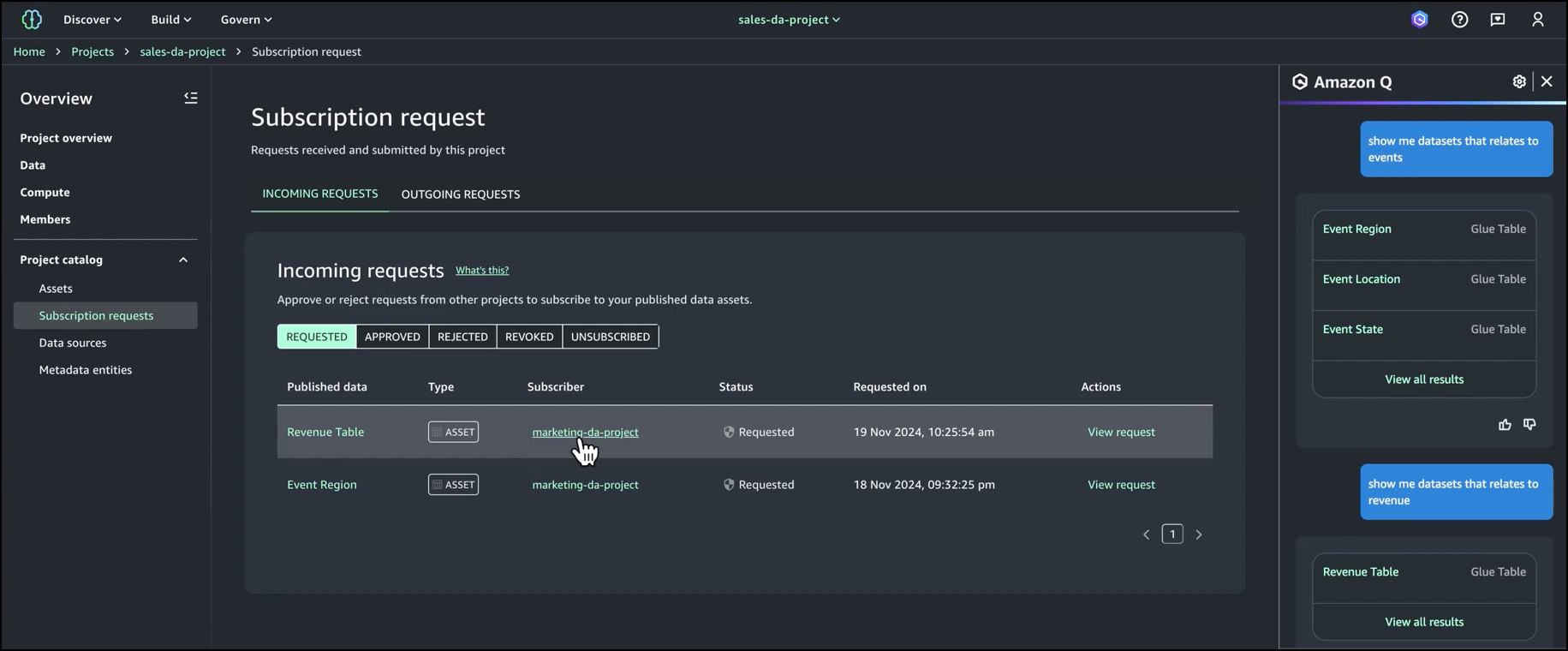The width and height of the screenshot is (1568, 651).
Task: Click the revenue datasets chat message
Action: (x=1456, y=492)
